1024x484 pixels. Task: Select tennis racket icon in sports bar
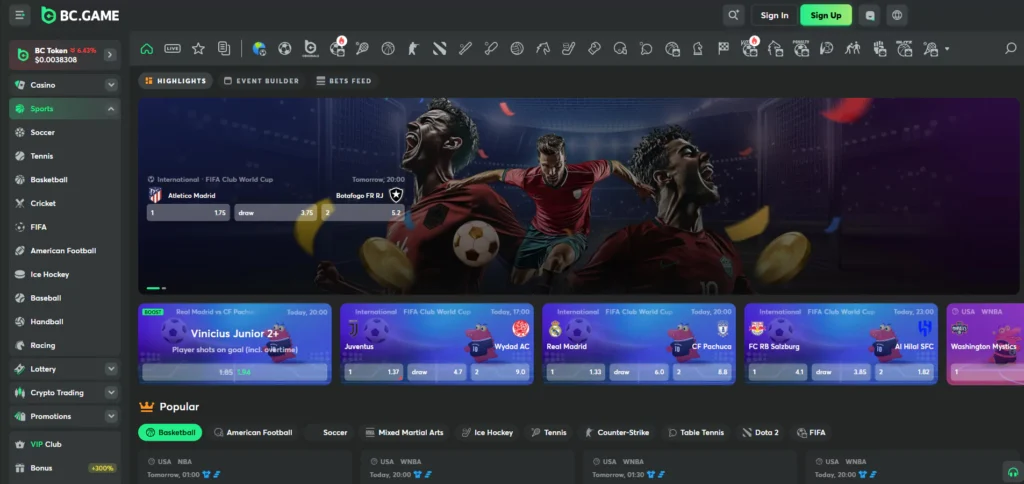(362, 48)
